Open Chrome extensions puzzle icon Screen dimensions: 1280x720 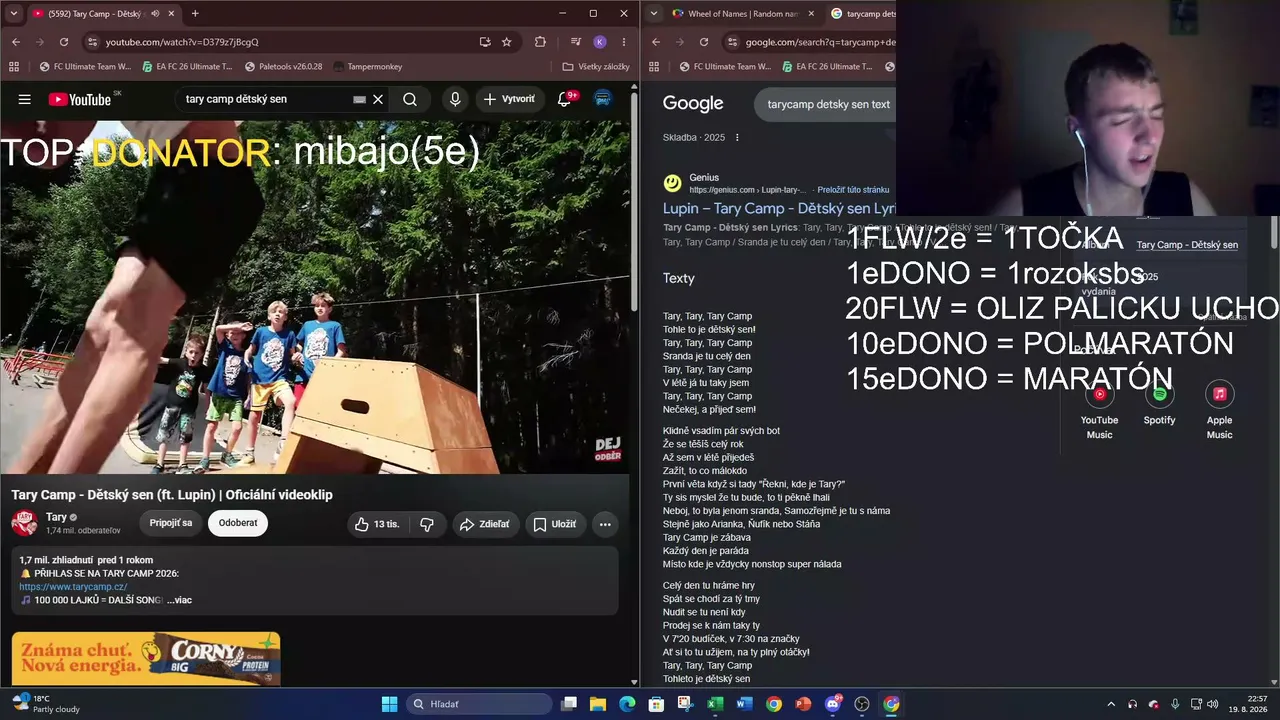pos(541,42)
